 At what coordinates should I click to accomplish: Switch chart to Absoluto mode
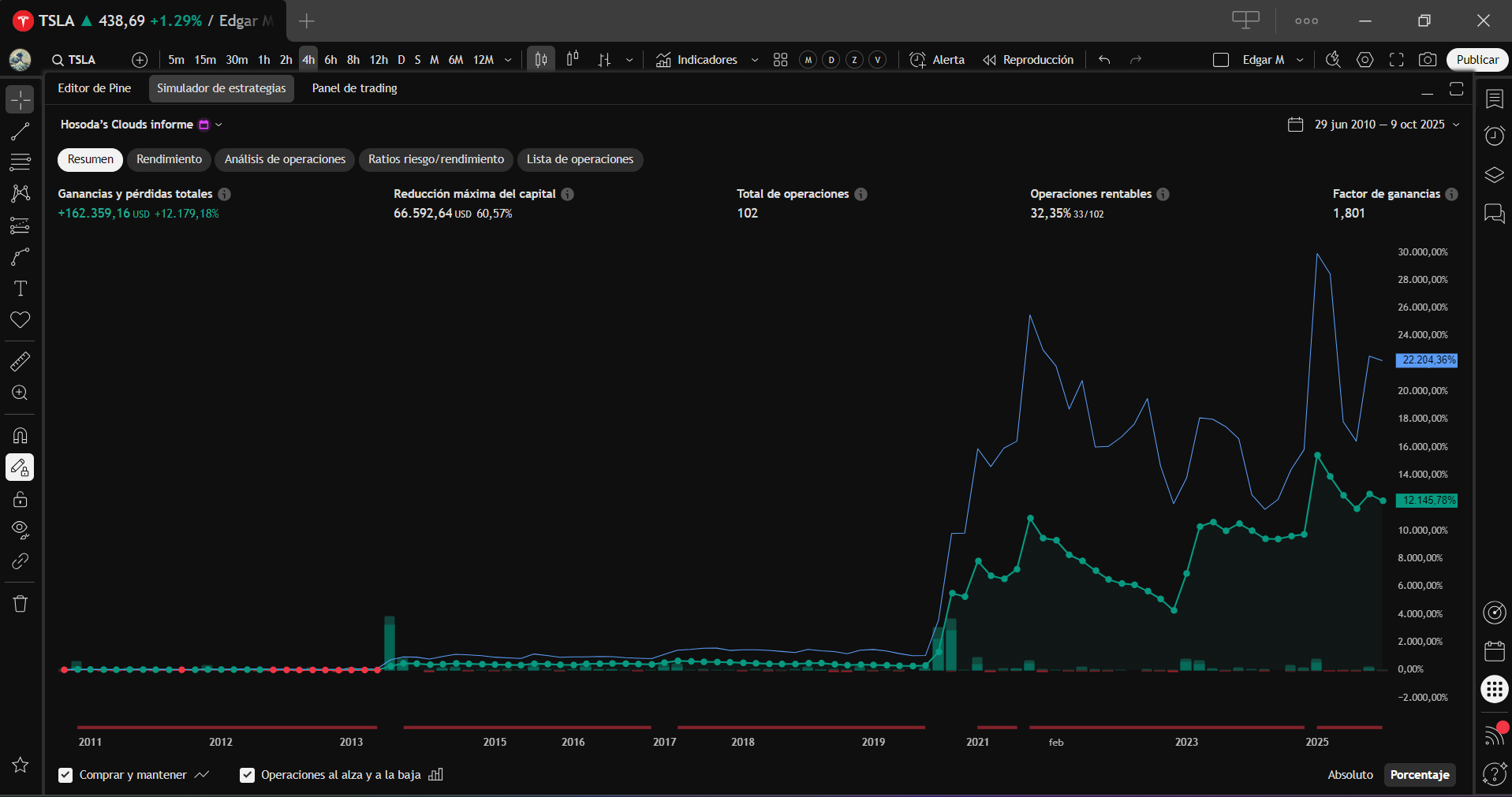point(1350,775)
